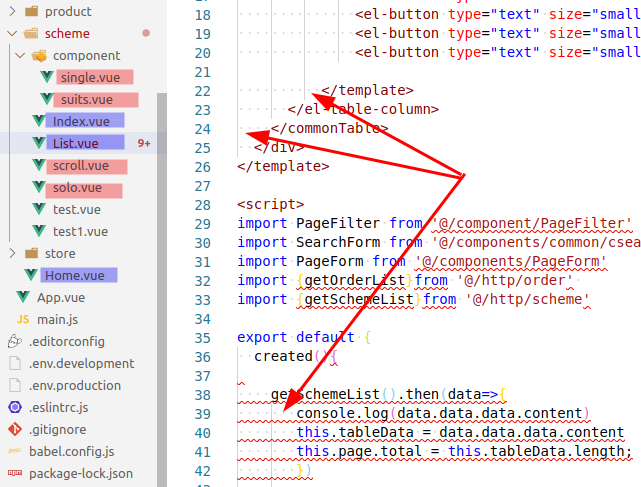Click the npm icon beside package-lock.json
This screenshot has width=641, height=487.
pos(14,473)
